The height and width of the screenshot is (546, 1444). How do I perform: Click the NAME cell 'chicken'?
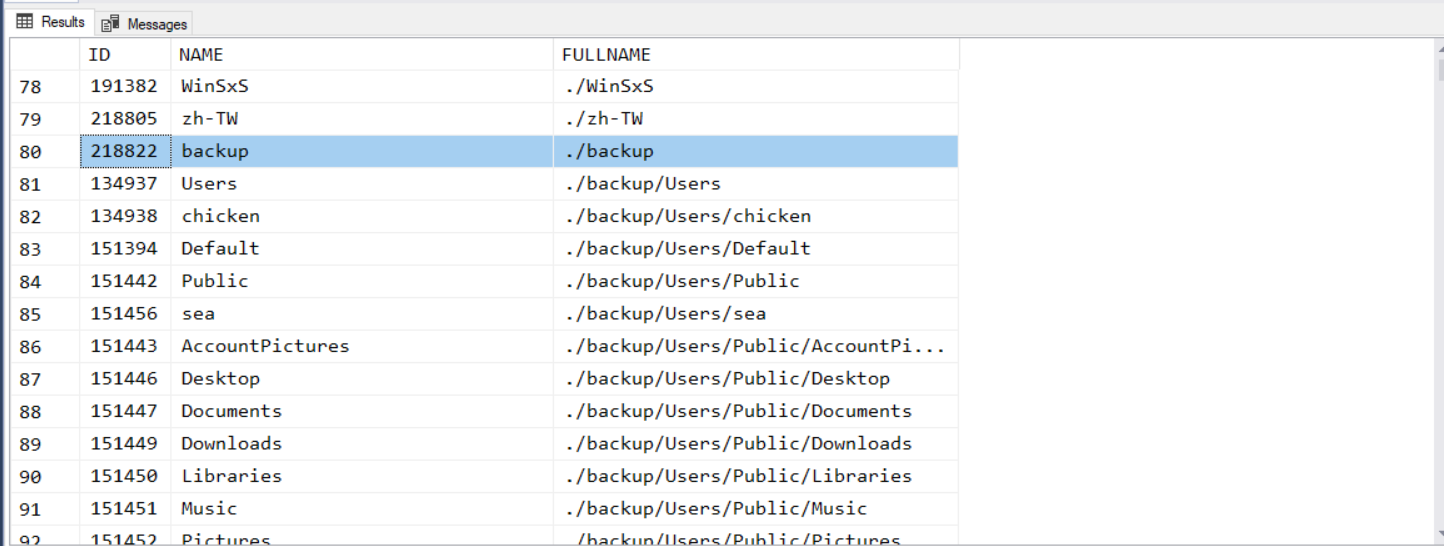[220, 217]
